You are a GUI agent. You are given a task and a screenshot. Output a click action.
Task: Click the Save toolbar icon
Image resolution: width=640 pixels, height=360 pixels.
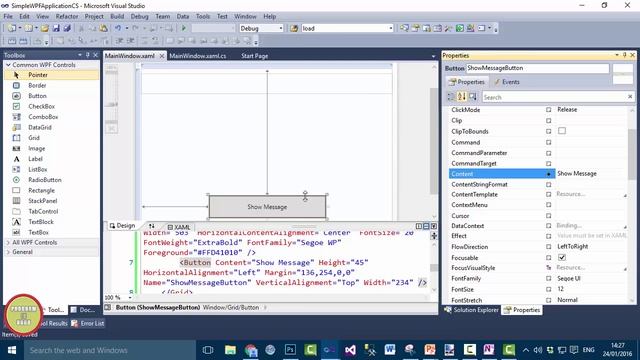point(56,28)
